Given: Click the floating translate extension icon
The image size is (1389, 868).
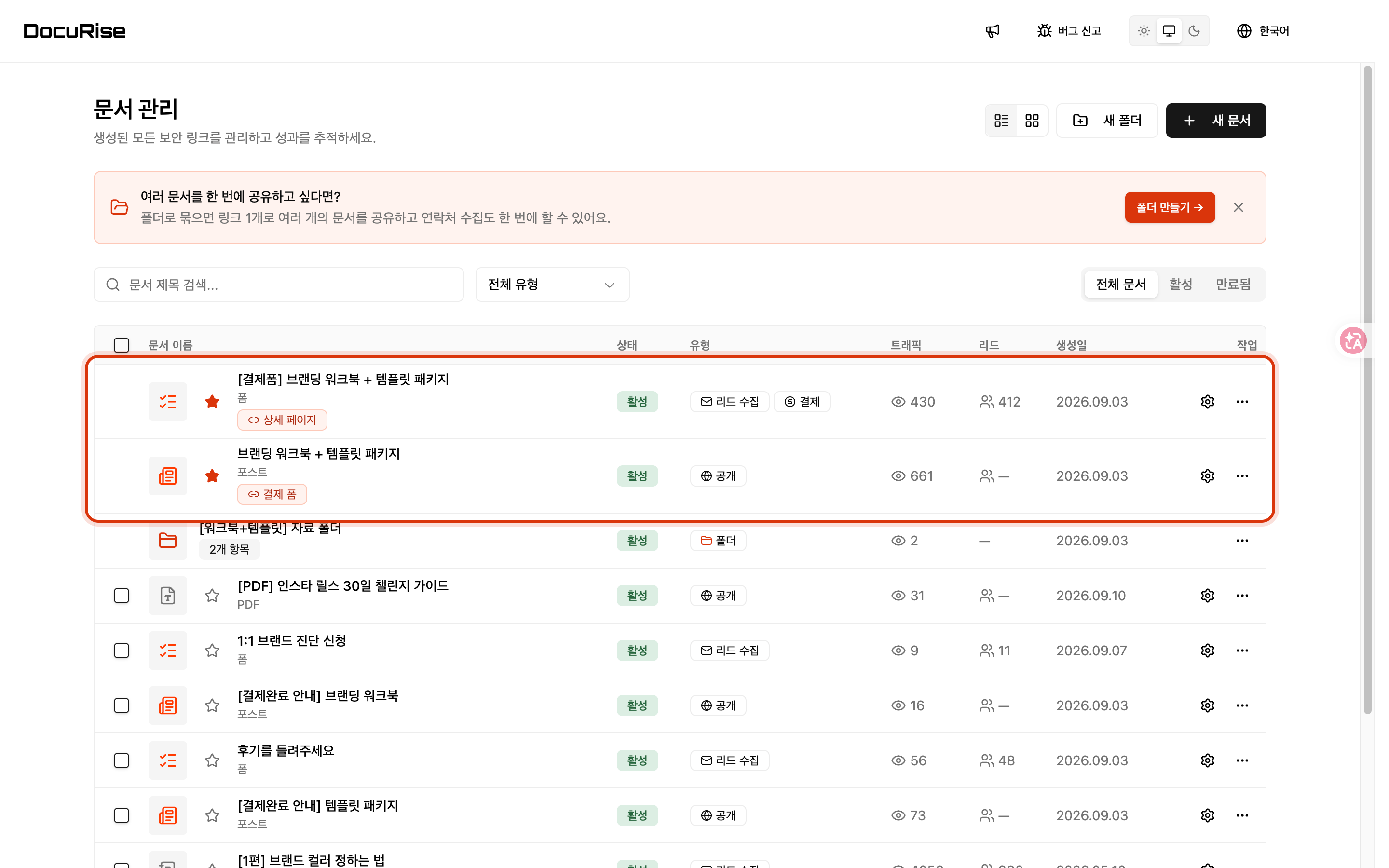Looking at the screenshot, I should click(1352, 341).
